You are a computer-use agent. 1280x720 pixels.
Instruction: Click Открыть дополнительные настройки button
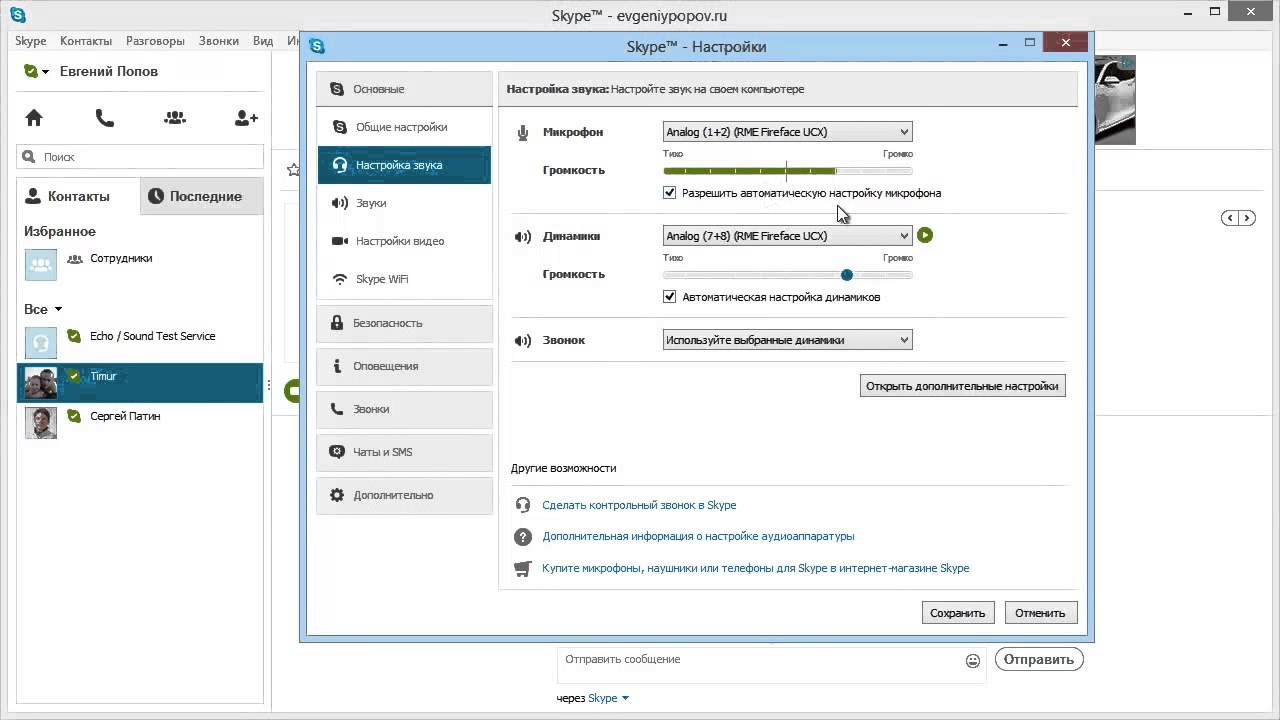point(963,386)
